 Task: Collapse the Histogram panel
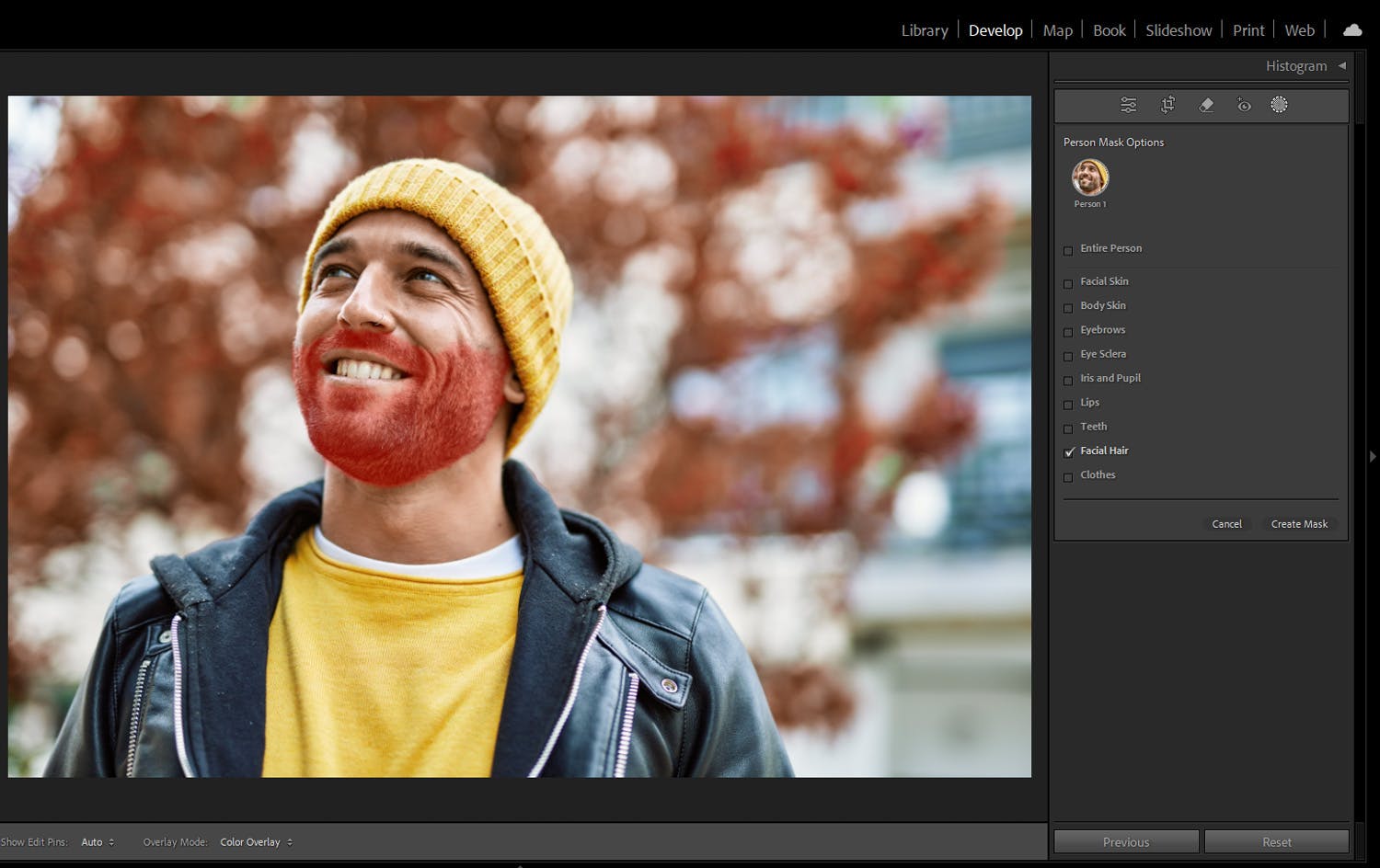1342,65
